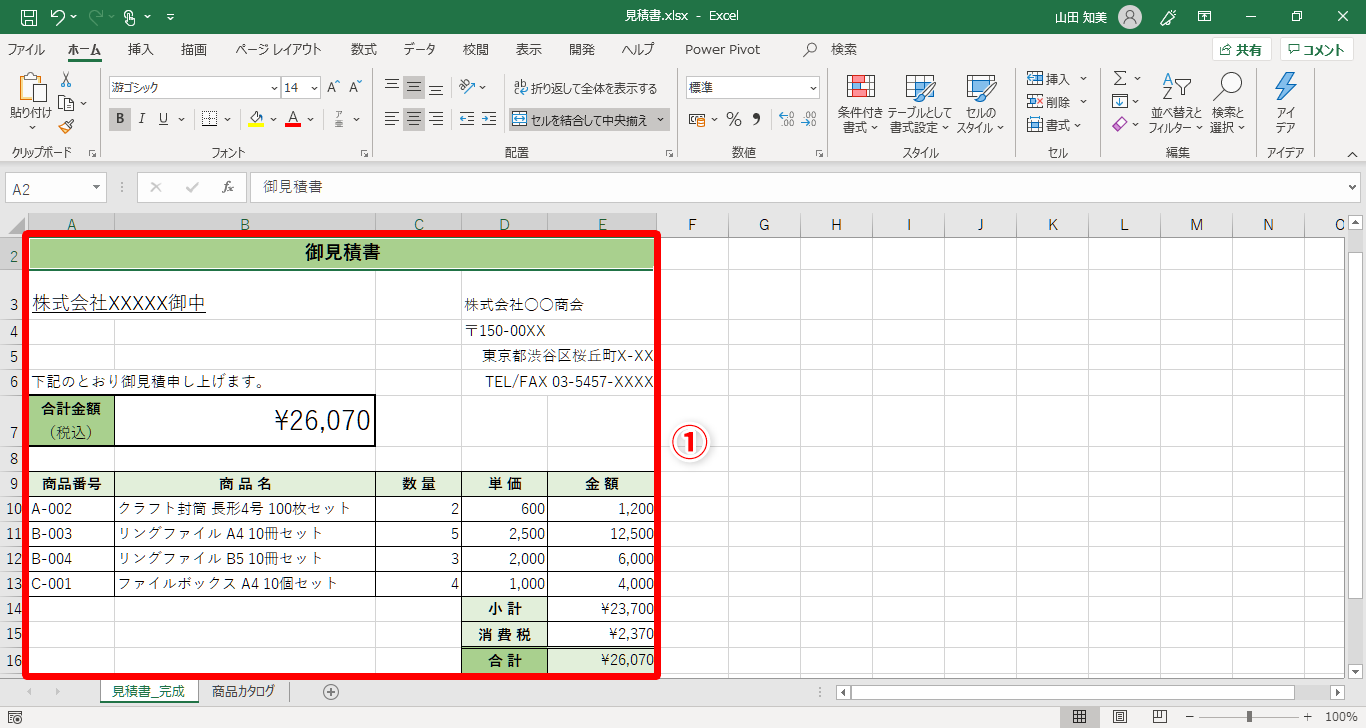Viewport: 1366px width, 728px height.
Task: Open テーブルとして書式設定 table formatting
Action: tap(920, 104)
